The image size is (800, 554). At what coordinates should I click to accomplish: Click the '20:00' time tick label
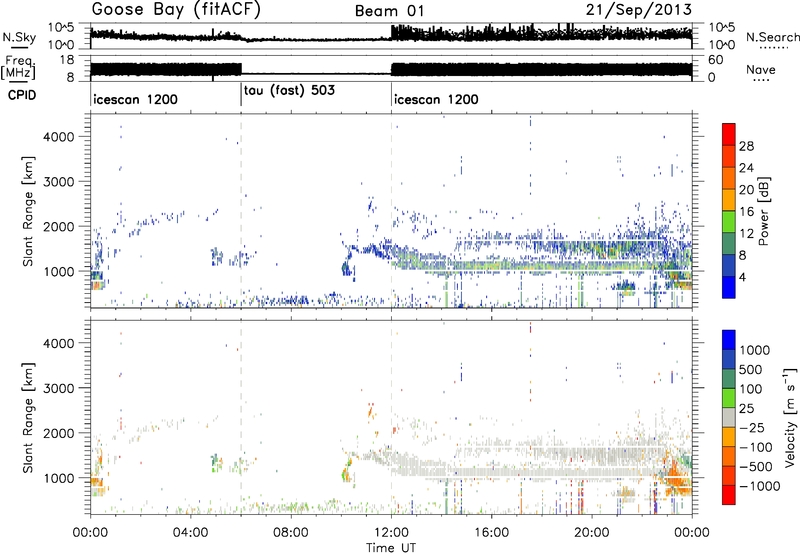click(x=591, y=533)
